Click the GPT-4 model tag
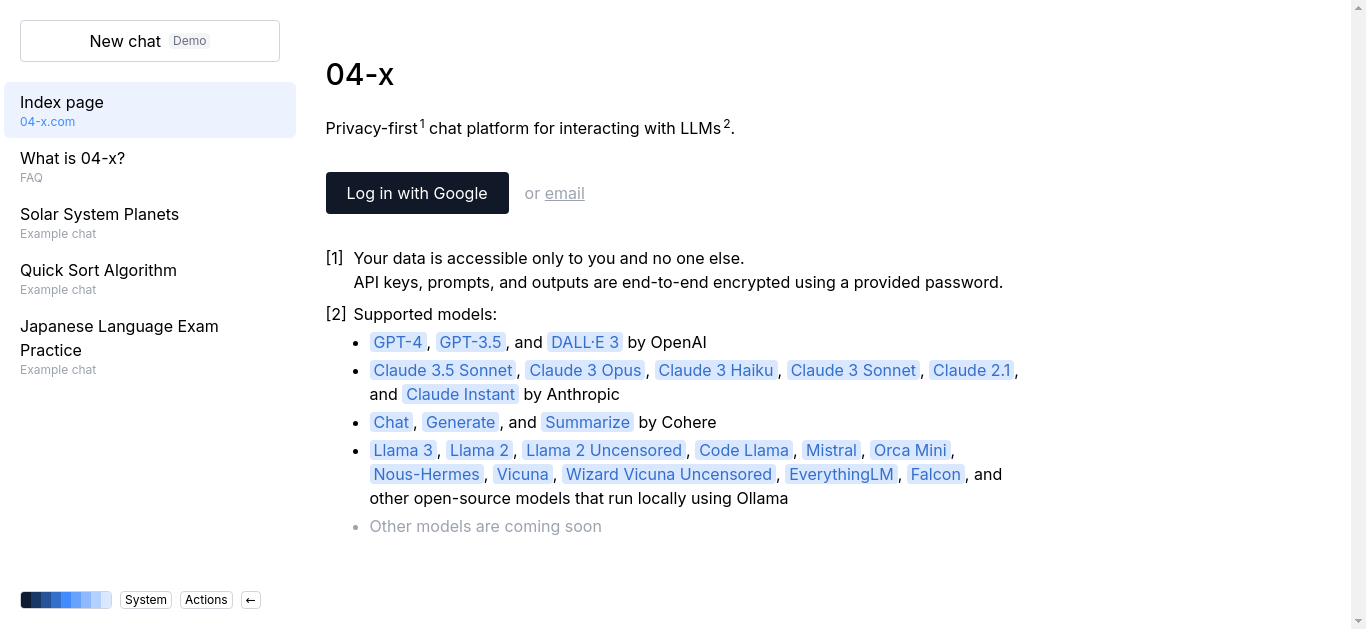 coord(398,342)
